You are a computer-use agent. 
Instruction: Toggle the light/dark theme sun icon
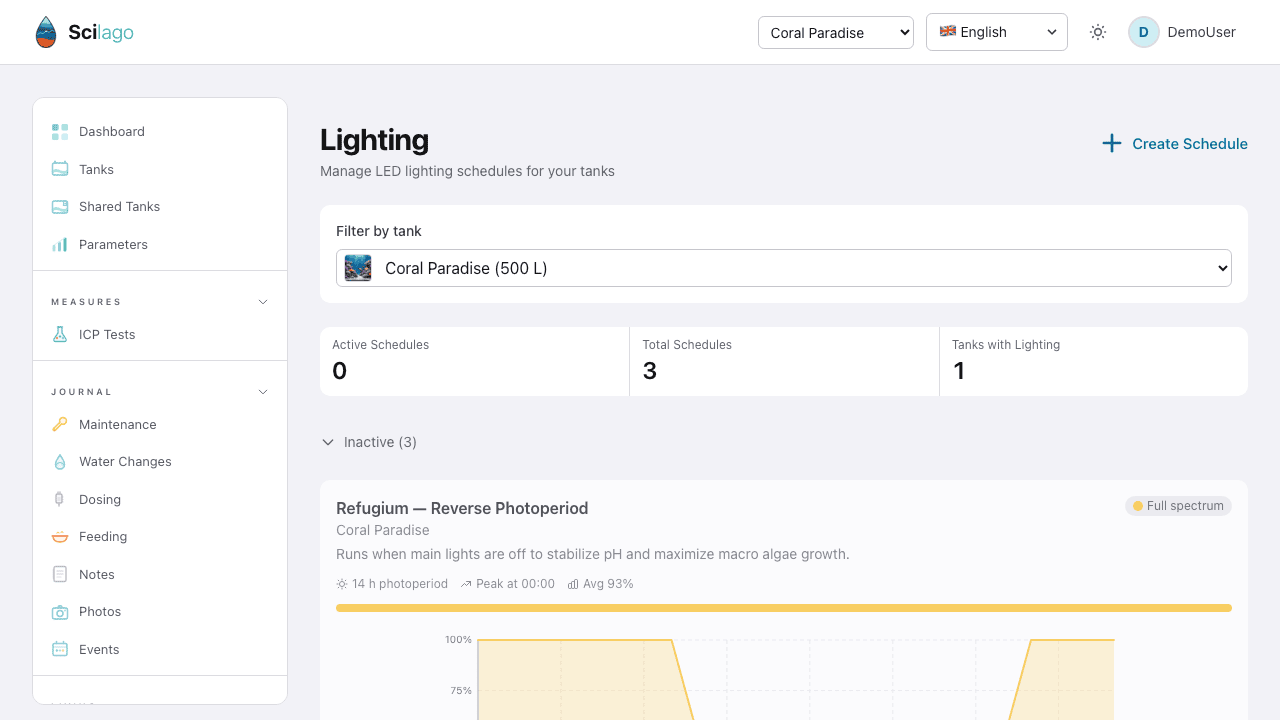(1098, 32)
